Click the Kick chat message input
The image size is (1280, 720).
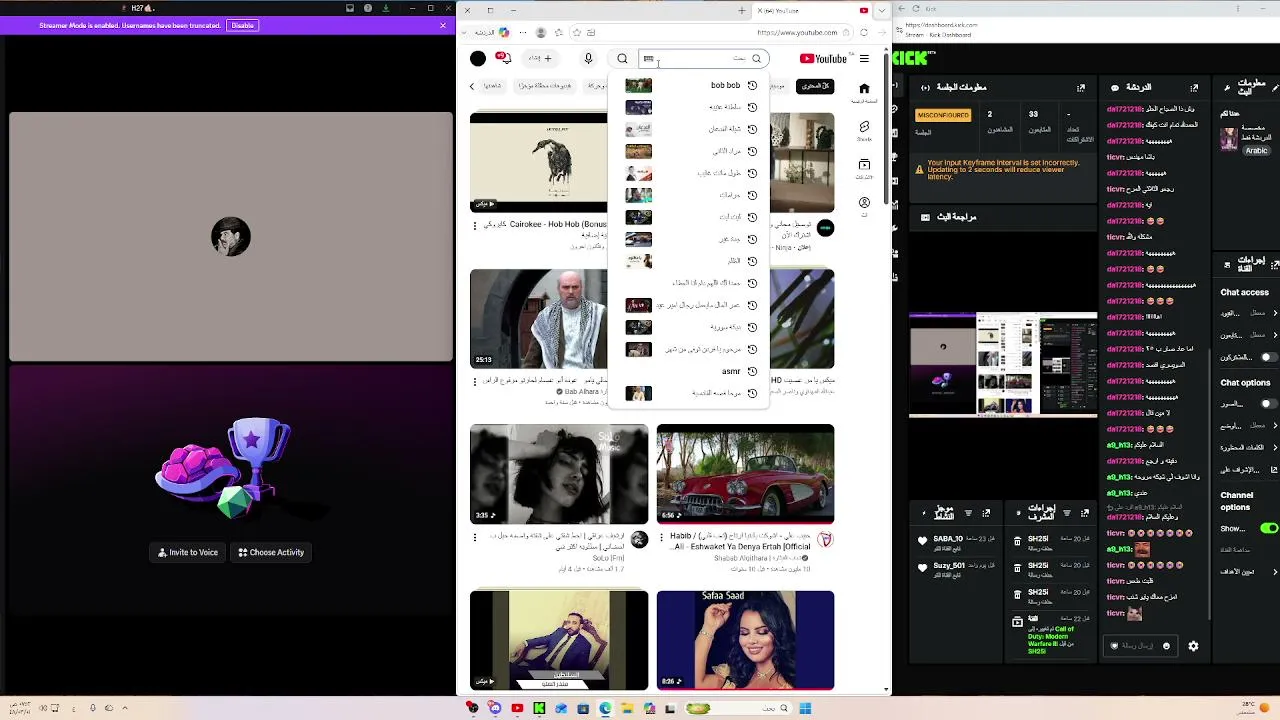point(1140,646)
